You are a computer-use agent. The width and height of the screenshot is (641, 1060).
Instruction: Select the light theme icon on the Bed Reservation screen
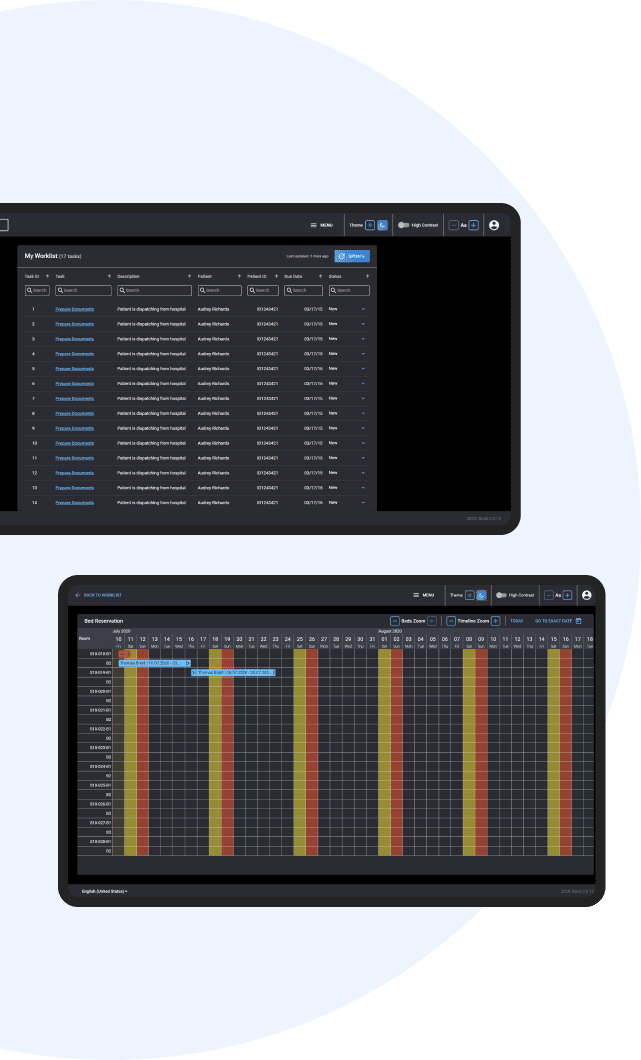point(469,595)
